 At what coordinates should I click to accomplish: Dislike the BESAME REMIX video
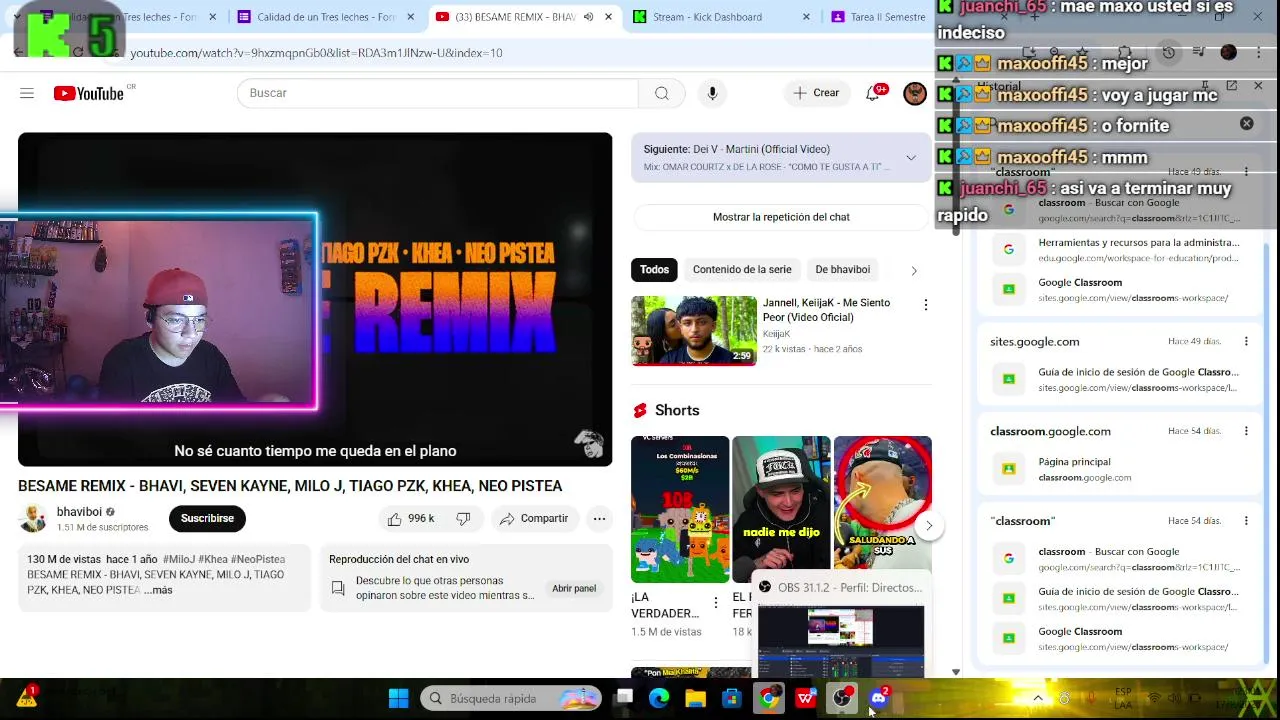(x=463, y=518)
